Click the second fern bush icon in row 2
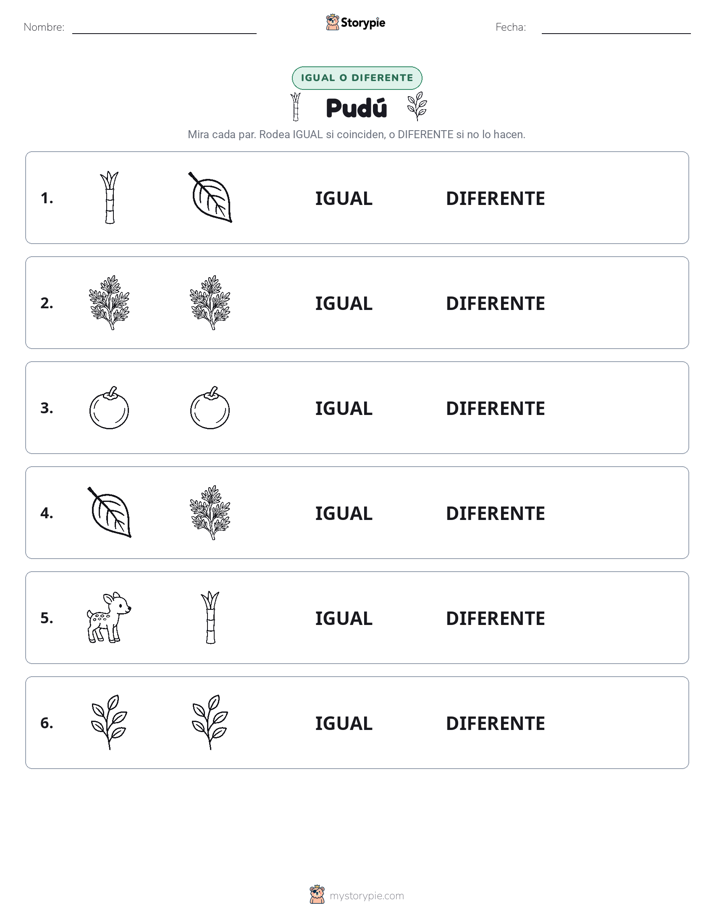Screen dimensions: 714x924 [x=210, y=302]
